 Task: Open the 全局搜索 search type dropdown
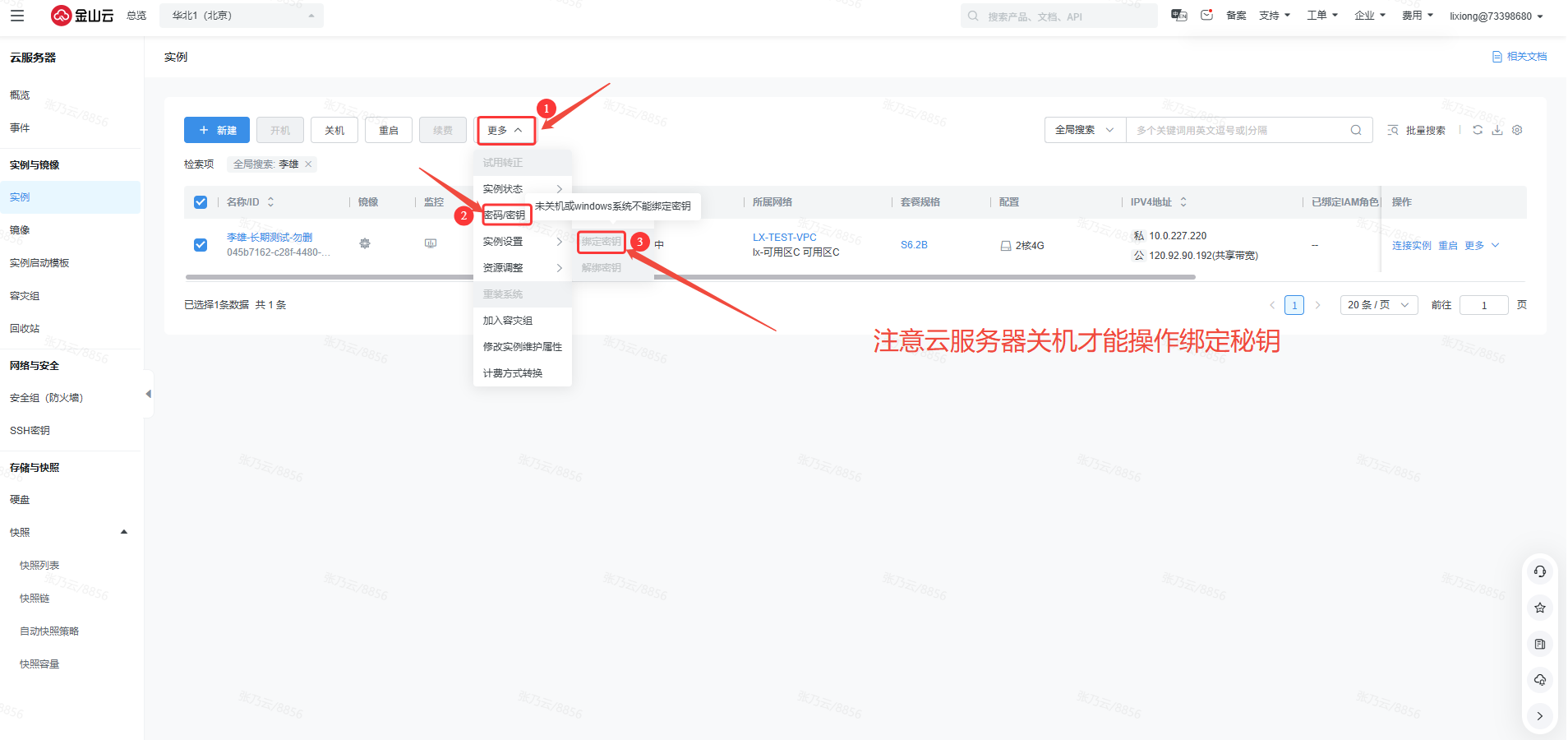[1085, 130]
